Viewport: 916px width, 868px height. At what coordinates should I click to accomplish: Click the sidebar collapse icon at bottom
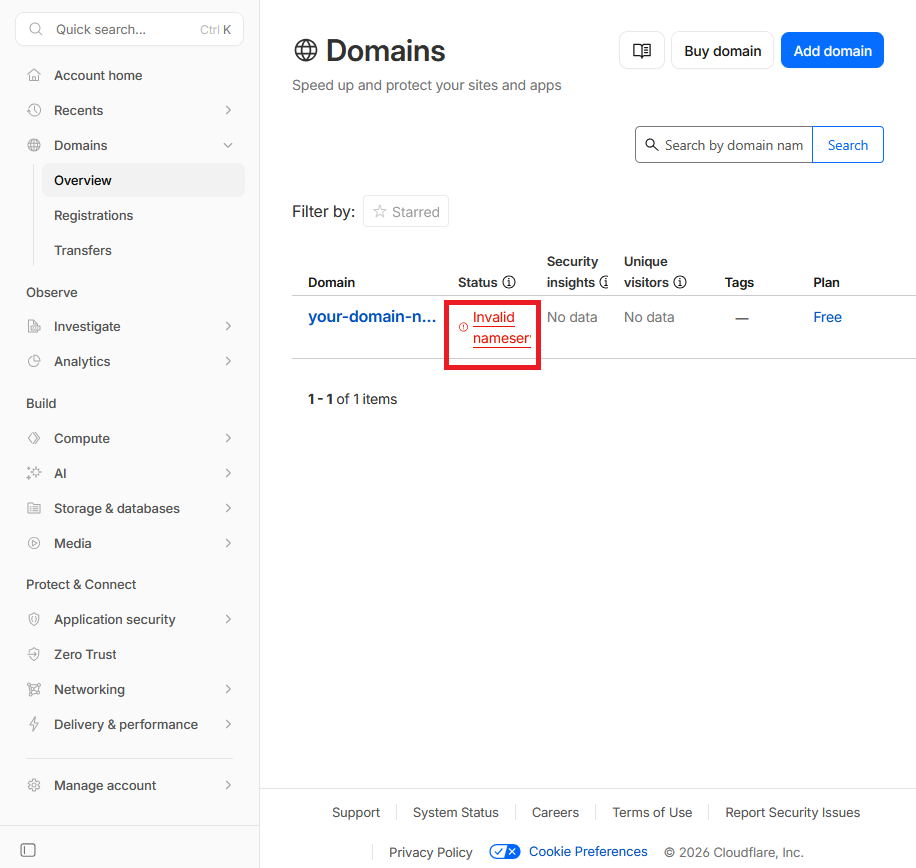(x=28, y=850)
